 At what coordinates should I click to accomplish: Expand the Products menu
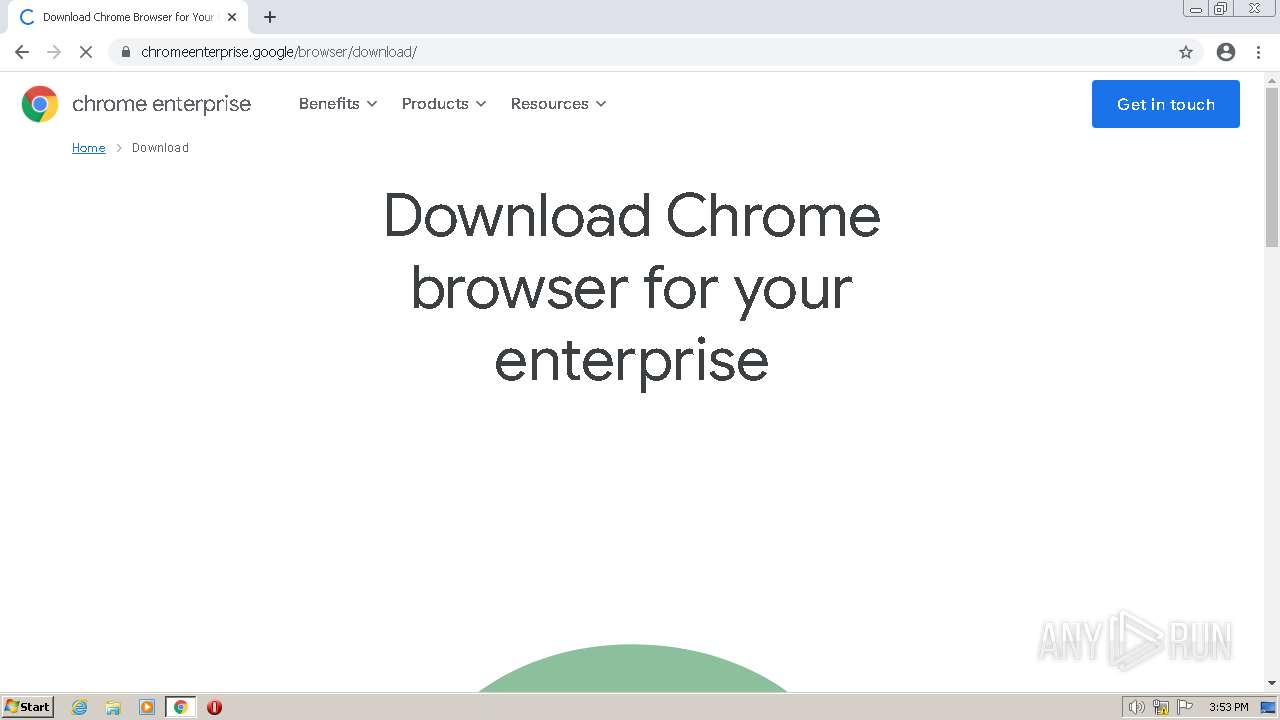tap(444, 104)
